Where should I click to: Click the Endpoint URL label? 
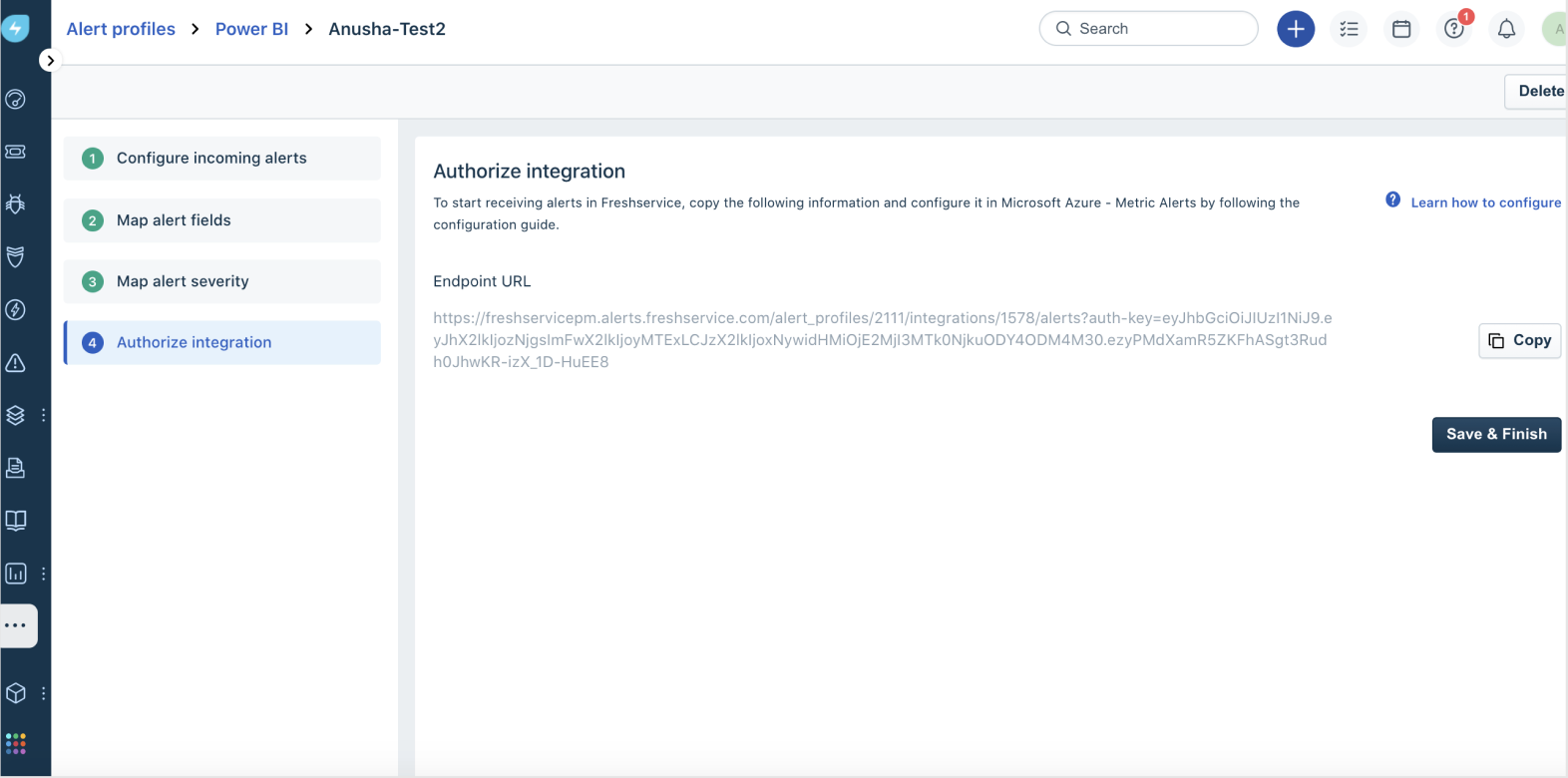482,281
